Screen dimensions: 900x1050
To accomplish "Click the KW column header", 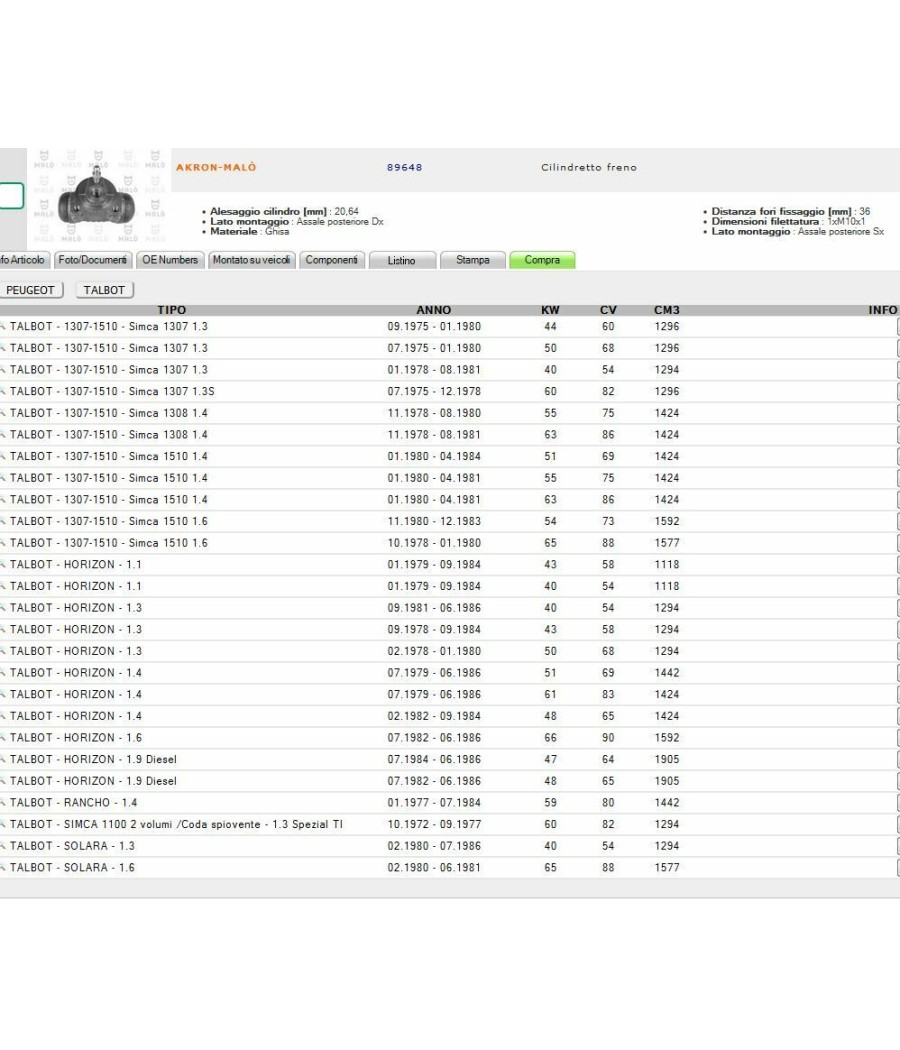I will click(550, 310).
